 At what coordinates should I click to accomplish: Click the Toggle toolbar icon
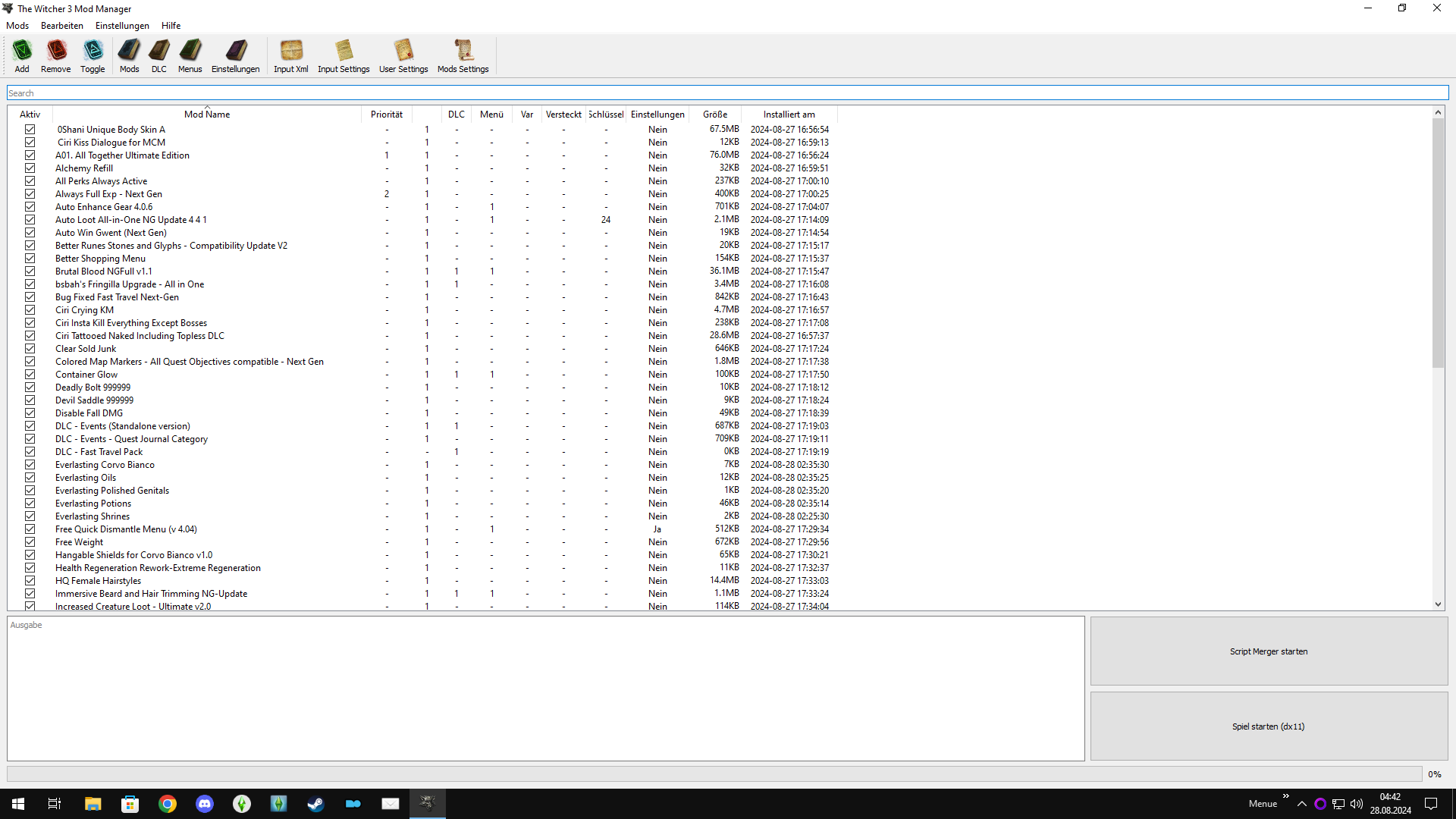point(93,56)
